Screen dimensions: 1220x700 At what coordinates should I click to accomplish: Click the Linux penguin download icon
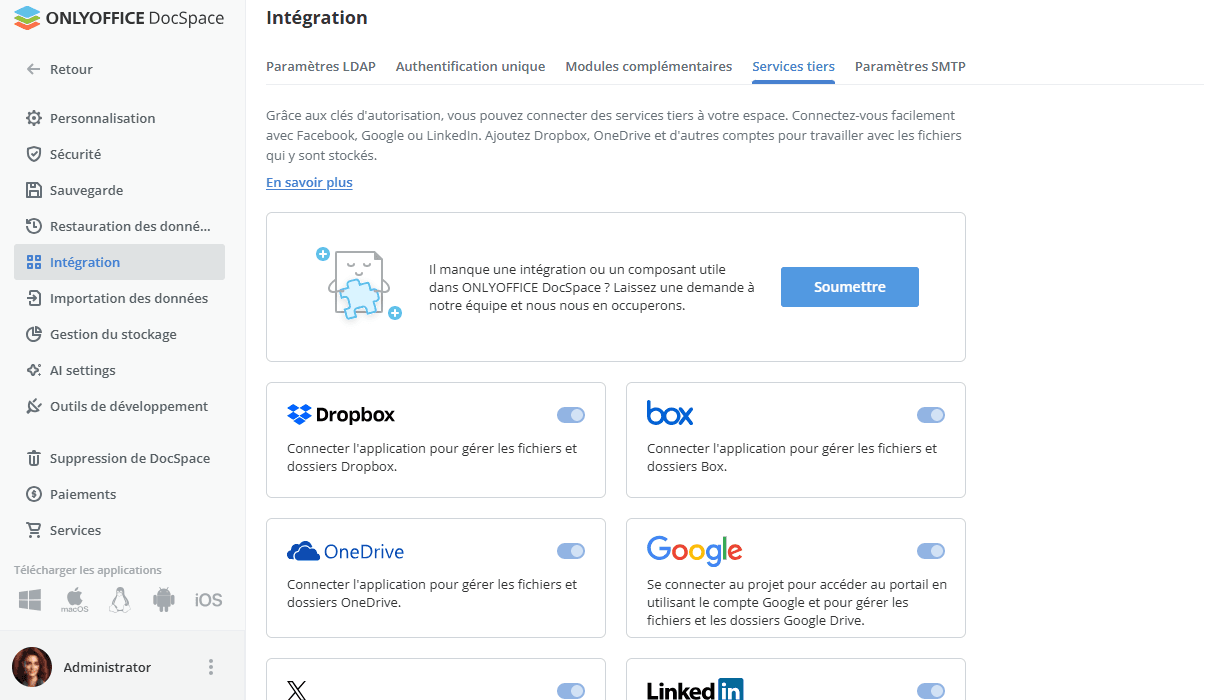click(120, 600)
